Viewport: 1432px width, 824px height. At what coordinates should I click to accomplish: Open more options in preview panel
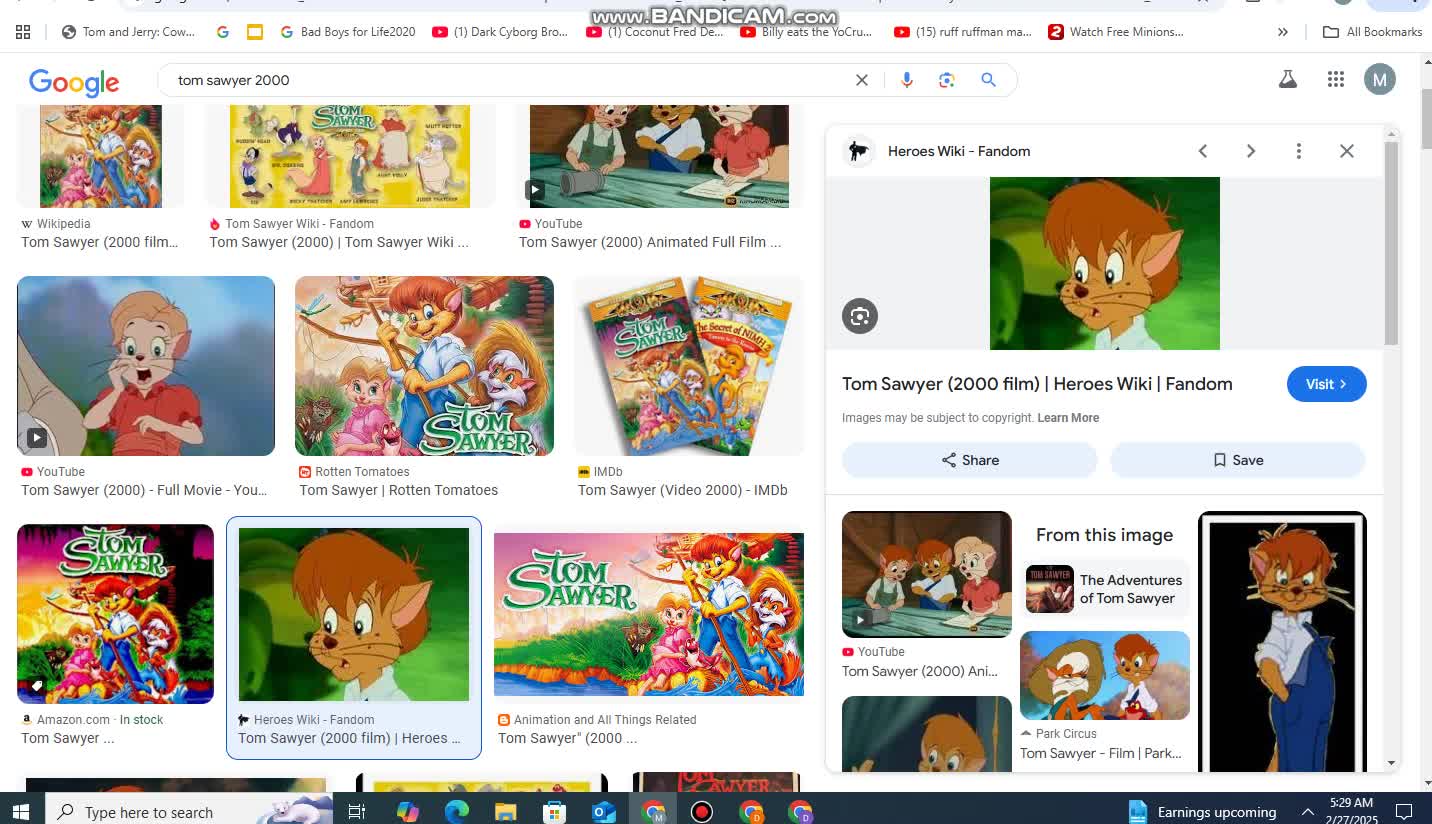pyautogui.click(x=1299, y=151)
